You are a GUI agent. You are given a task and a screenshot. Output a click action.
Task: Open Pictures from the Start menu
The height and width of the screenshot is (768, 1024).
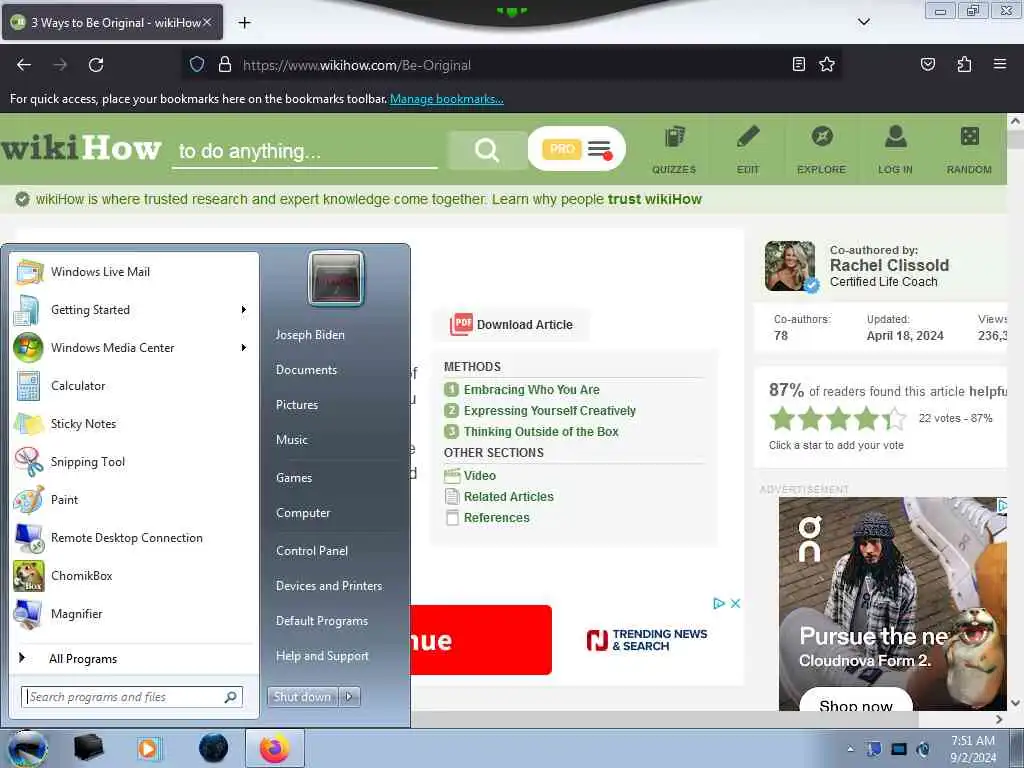click(x=296, y=405)
